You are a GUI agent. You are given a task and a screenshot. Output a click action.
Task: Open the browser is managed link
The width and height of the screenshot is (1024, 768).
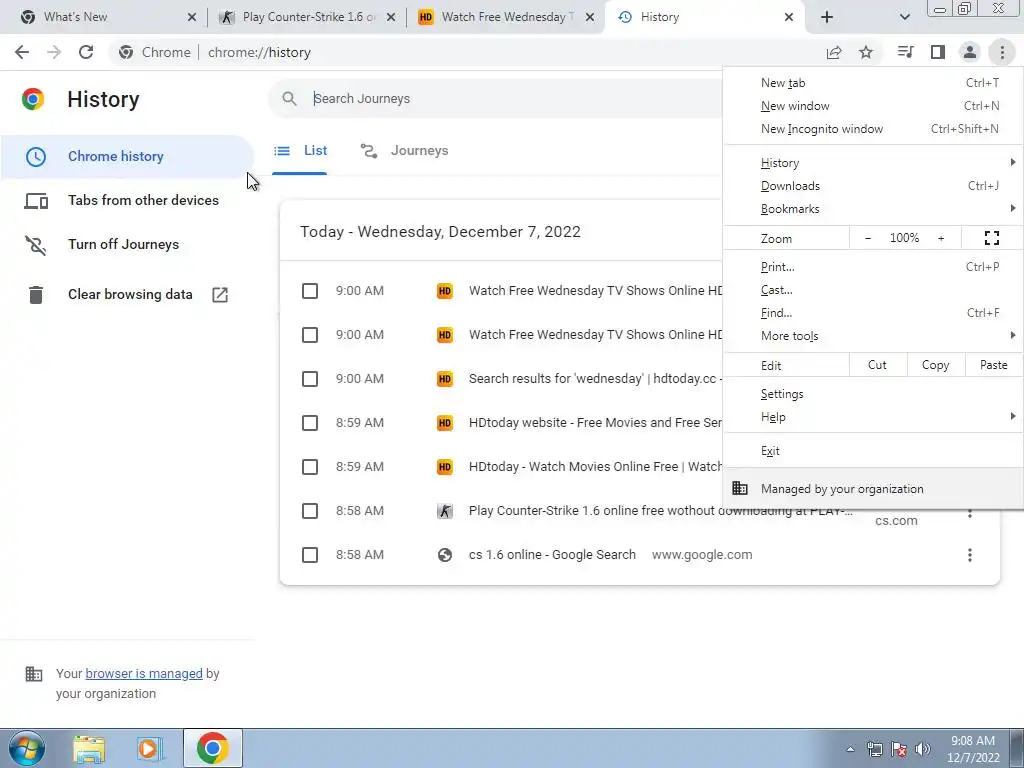click(144, 673)
